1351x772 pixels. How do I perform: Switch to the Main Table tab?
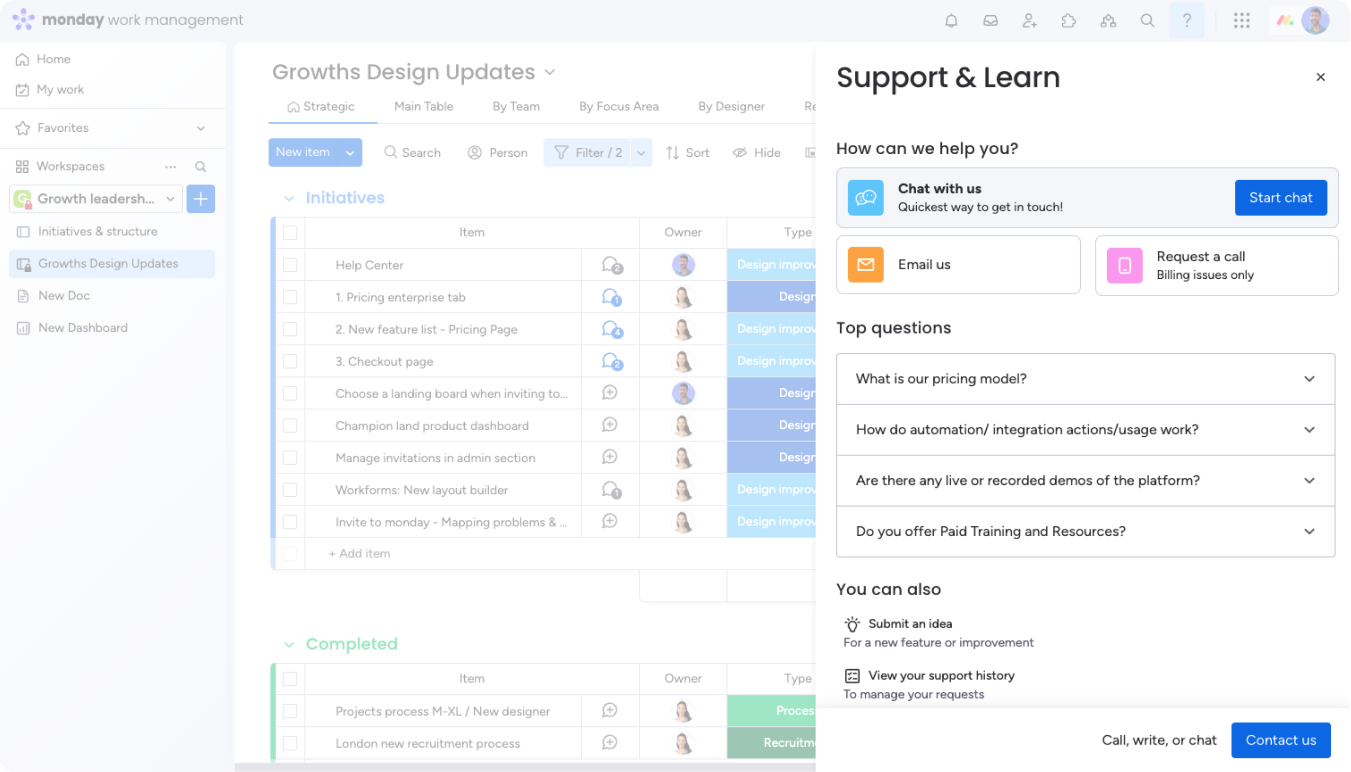(423, 107)
